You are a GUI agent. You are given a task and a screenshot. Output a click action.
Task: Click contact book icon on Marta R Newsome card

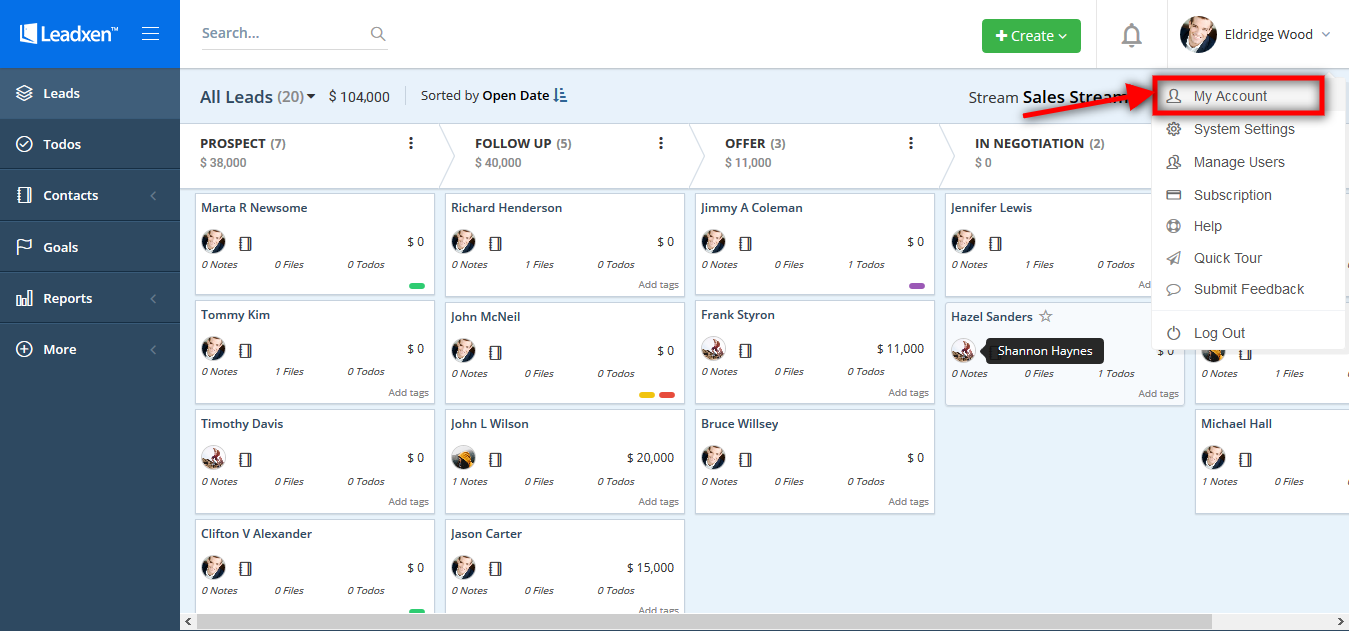coord(245,243)
